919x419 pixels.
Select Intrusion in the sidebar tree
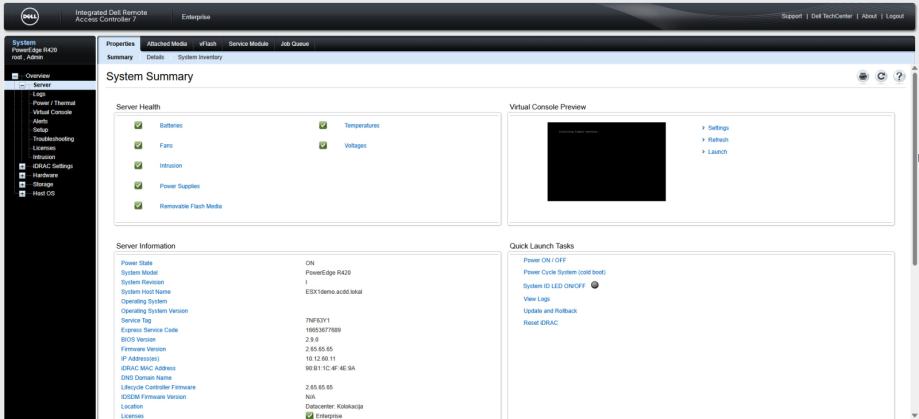coord(44,157)
